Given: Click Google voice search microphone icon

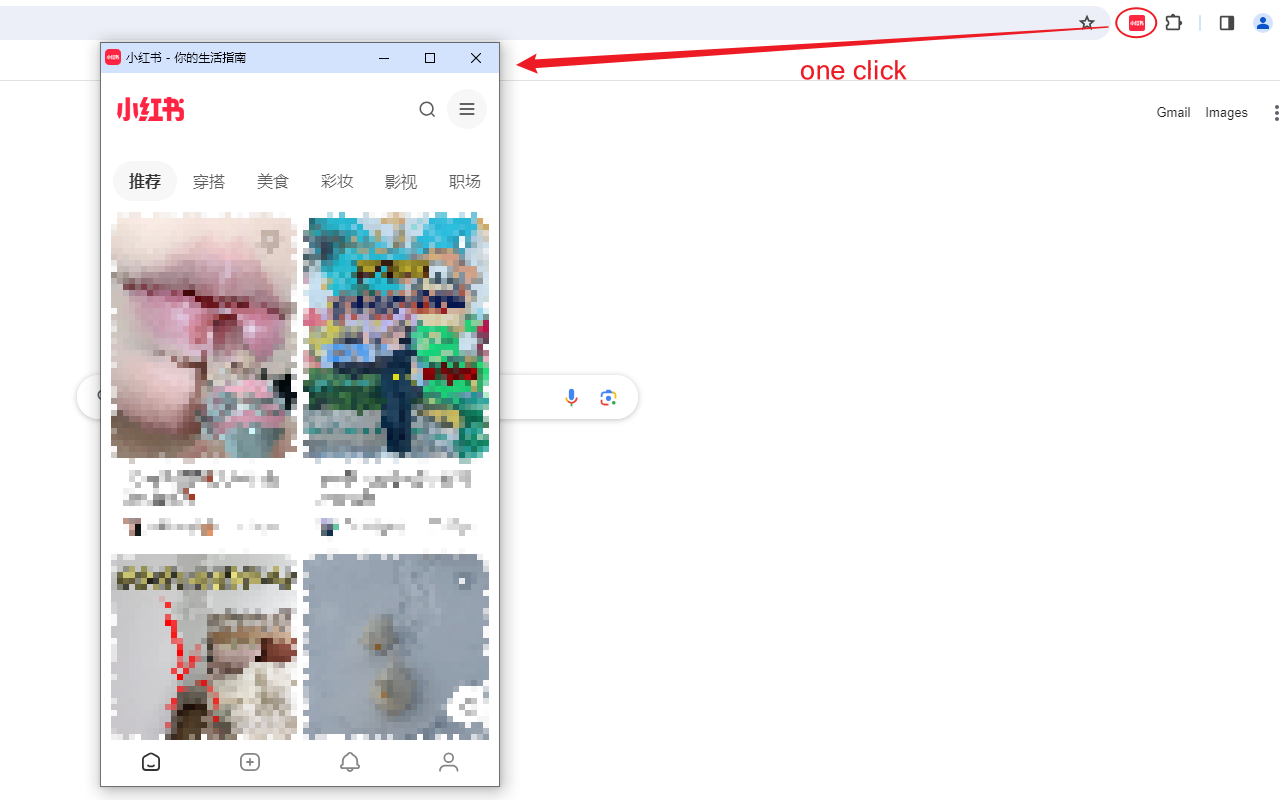Looking at the screenshot, I should coord(571,398).
